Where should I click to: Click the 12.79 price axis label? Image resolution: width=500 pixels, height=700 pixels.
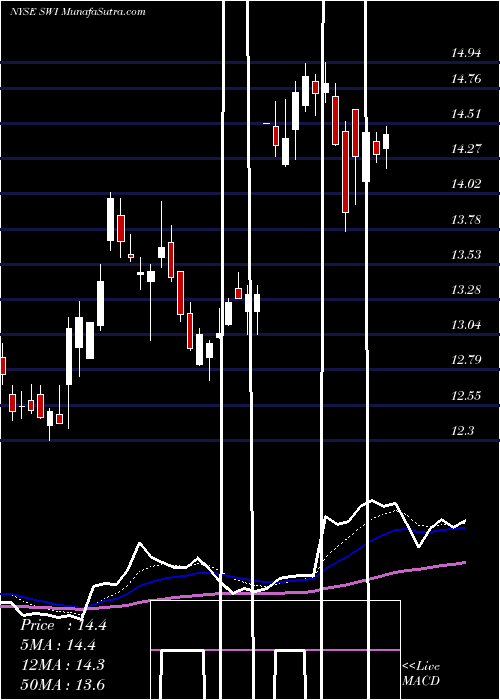466,359
